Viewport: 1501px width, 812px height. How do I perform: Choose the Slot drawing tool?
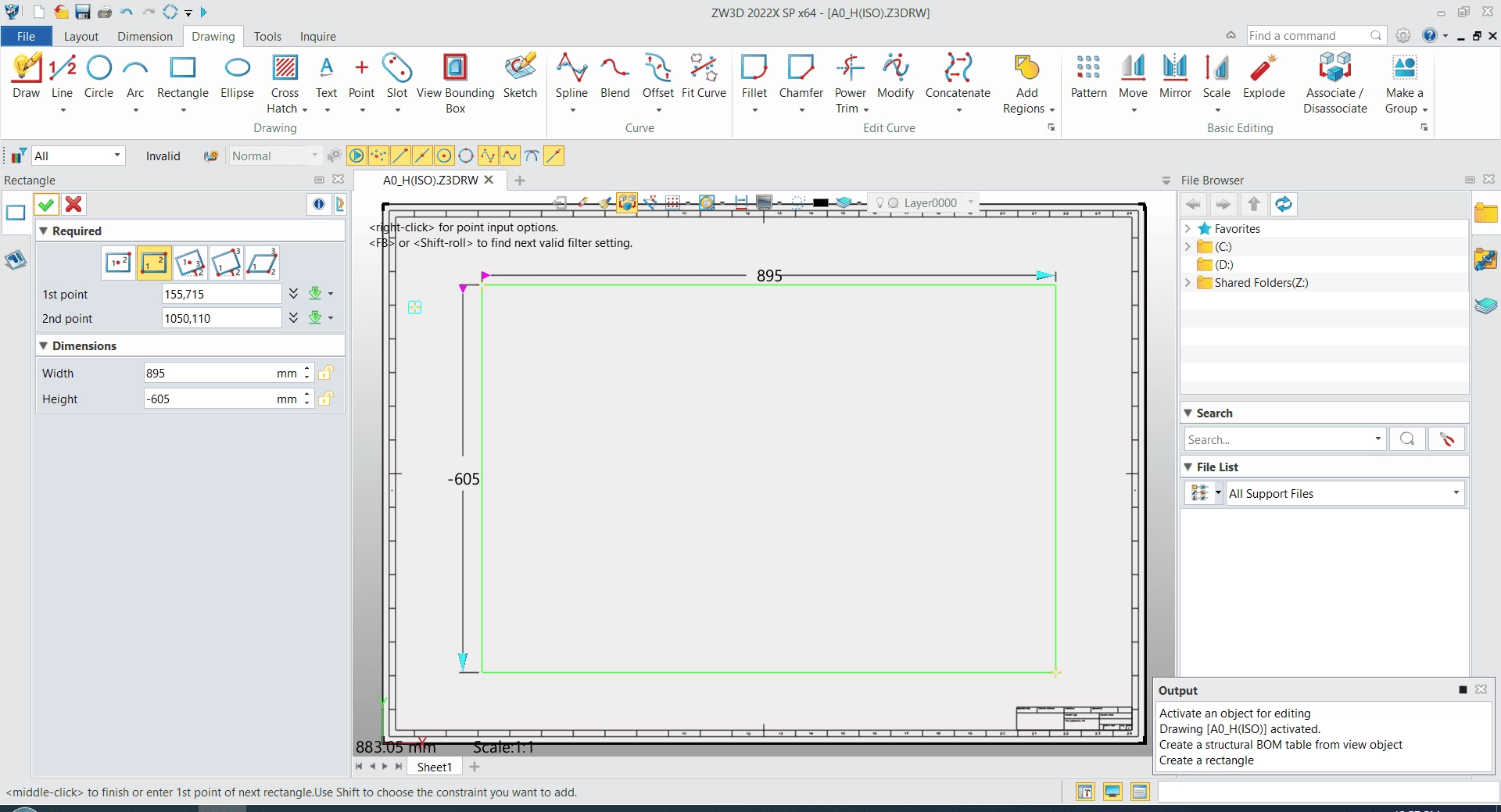(x=396, y=78)
